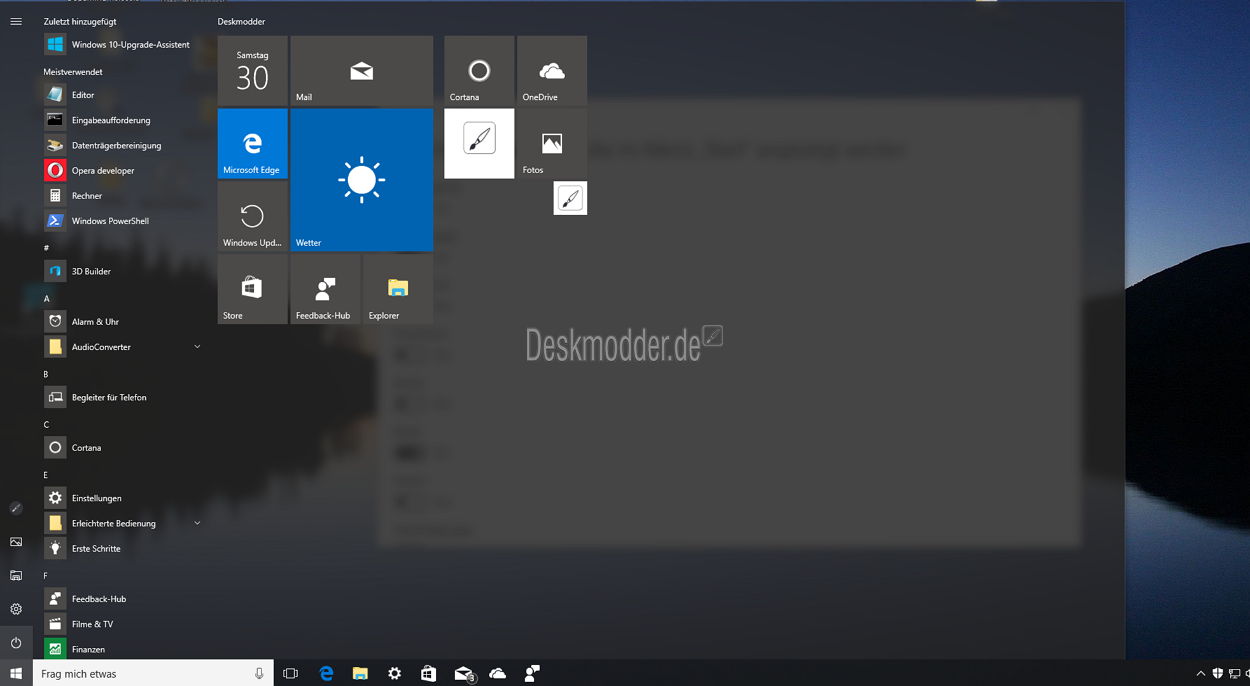The height and width of the screenshot is (686, 1250).
Task: Open the network icon in system tray
Action: pyautogui.click(x=1235, y=674)
